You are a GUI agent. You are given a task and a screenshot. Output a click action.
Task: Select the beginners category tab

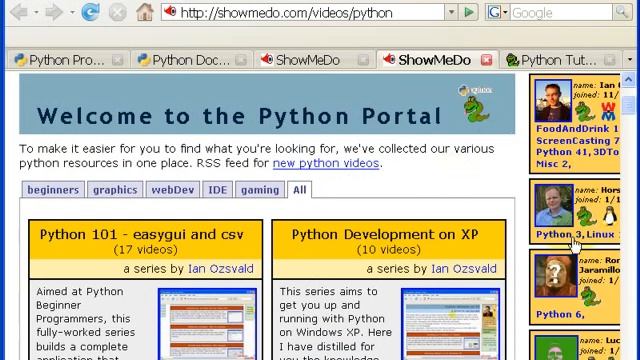53,190
